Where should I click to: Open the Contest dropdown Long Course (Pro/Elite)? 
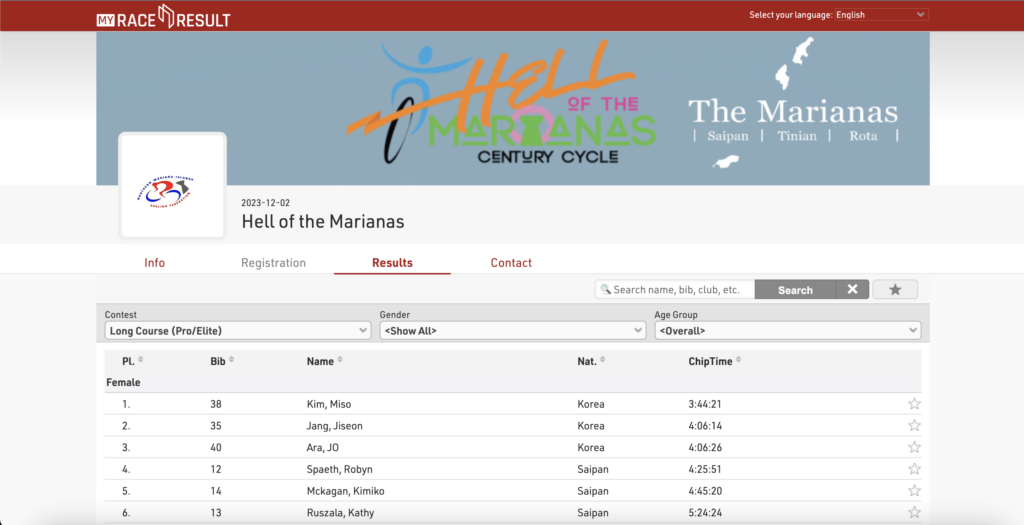point(237,331)
